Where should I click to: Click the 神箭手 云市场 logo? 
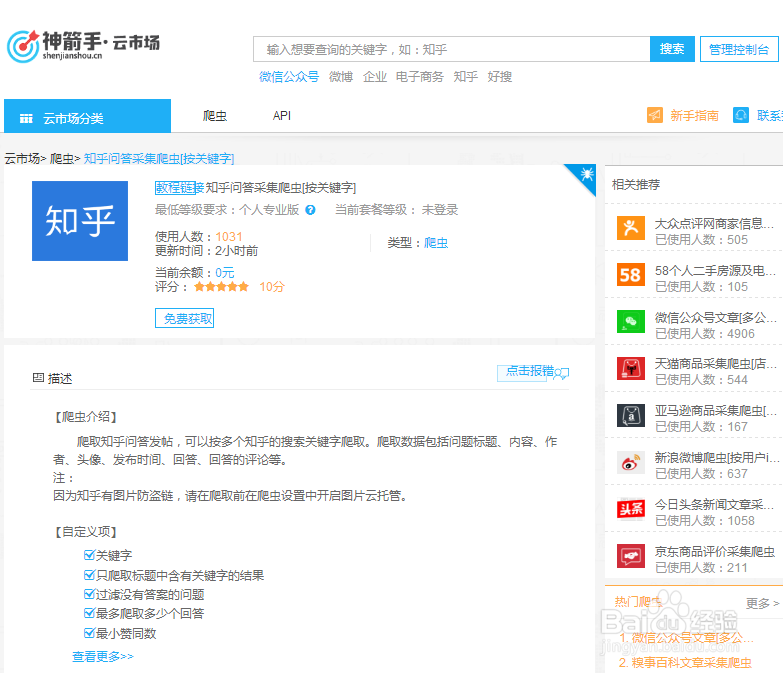[x=83, y=46]
